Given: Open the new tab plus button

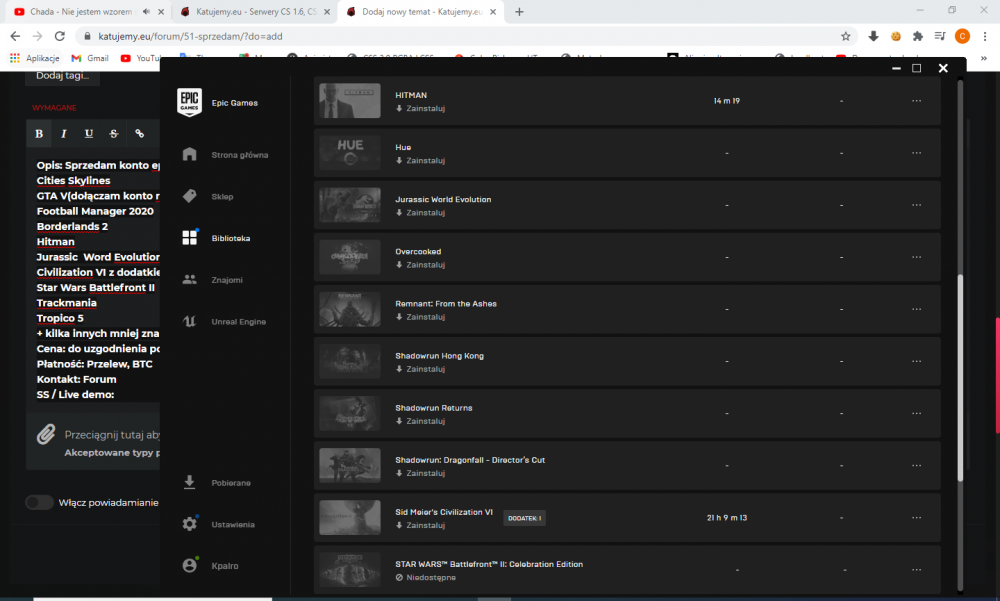Looking at the screenshot, I should point(519,11).
